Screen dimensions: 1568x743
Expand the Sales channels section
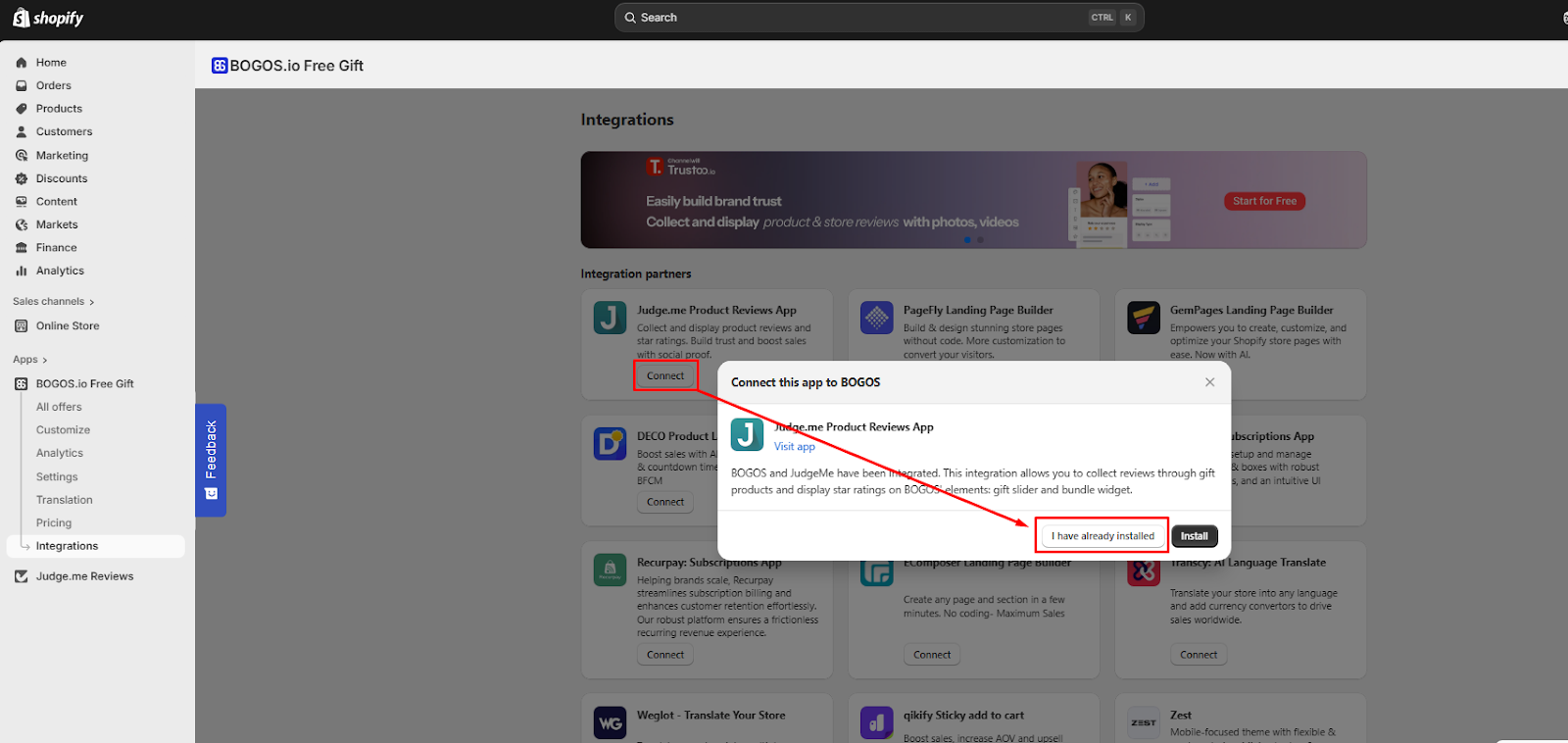pyautogui.click(x=54, y=302)
